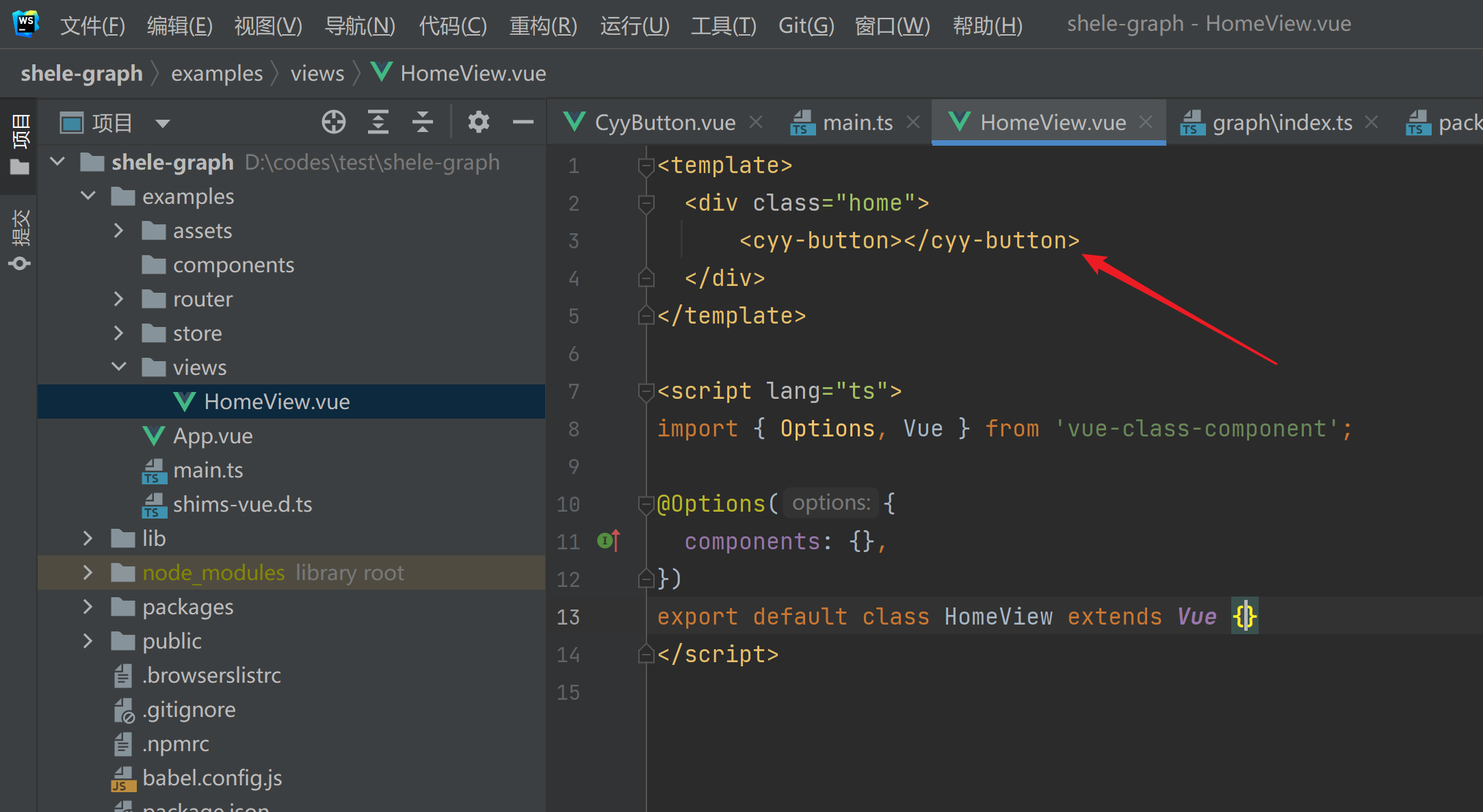Click the add new file icon in project panel
1483x812 pixels.
click(333, 122)
